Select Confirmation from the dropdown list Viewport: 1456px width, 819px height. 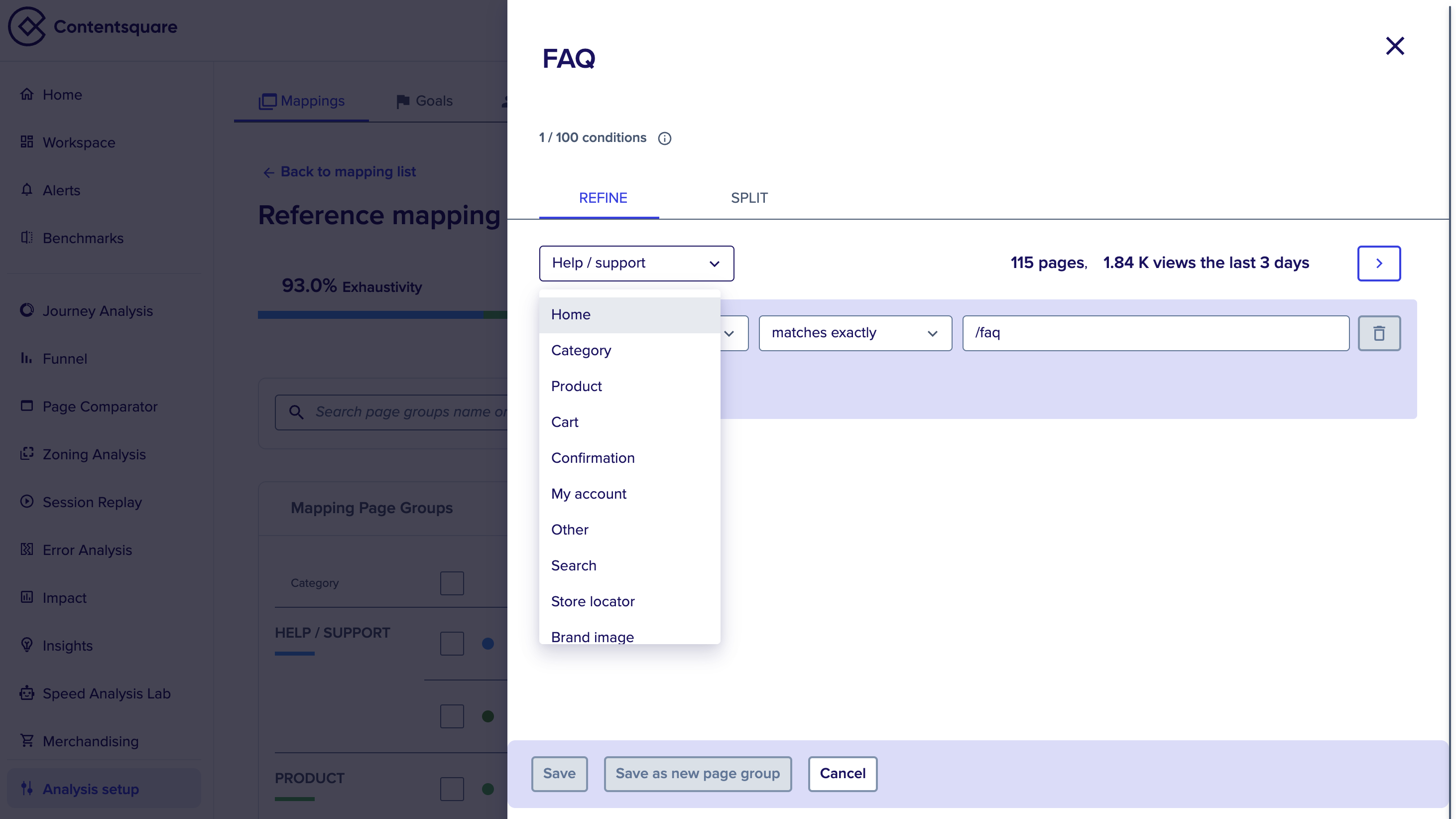(x=629, y=458)
